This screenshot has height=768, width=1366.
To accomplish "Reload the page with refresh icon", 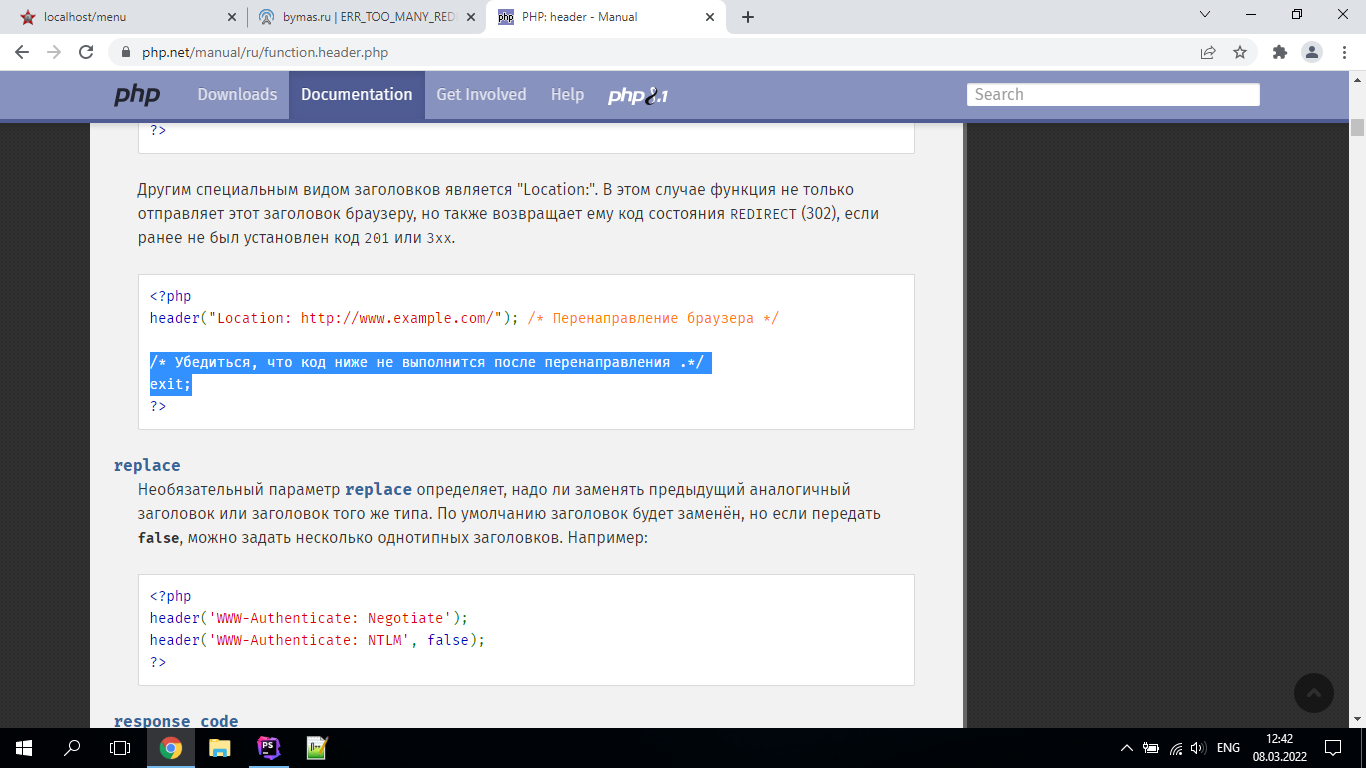I will 86,52.
